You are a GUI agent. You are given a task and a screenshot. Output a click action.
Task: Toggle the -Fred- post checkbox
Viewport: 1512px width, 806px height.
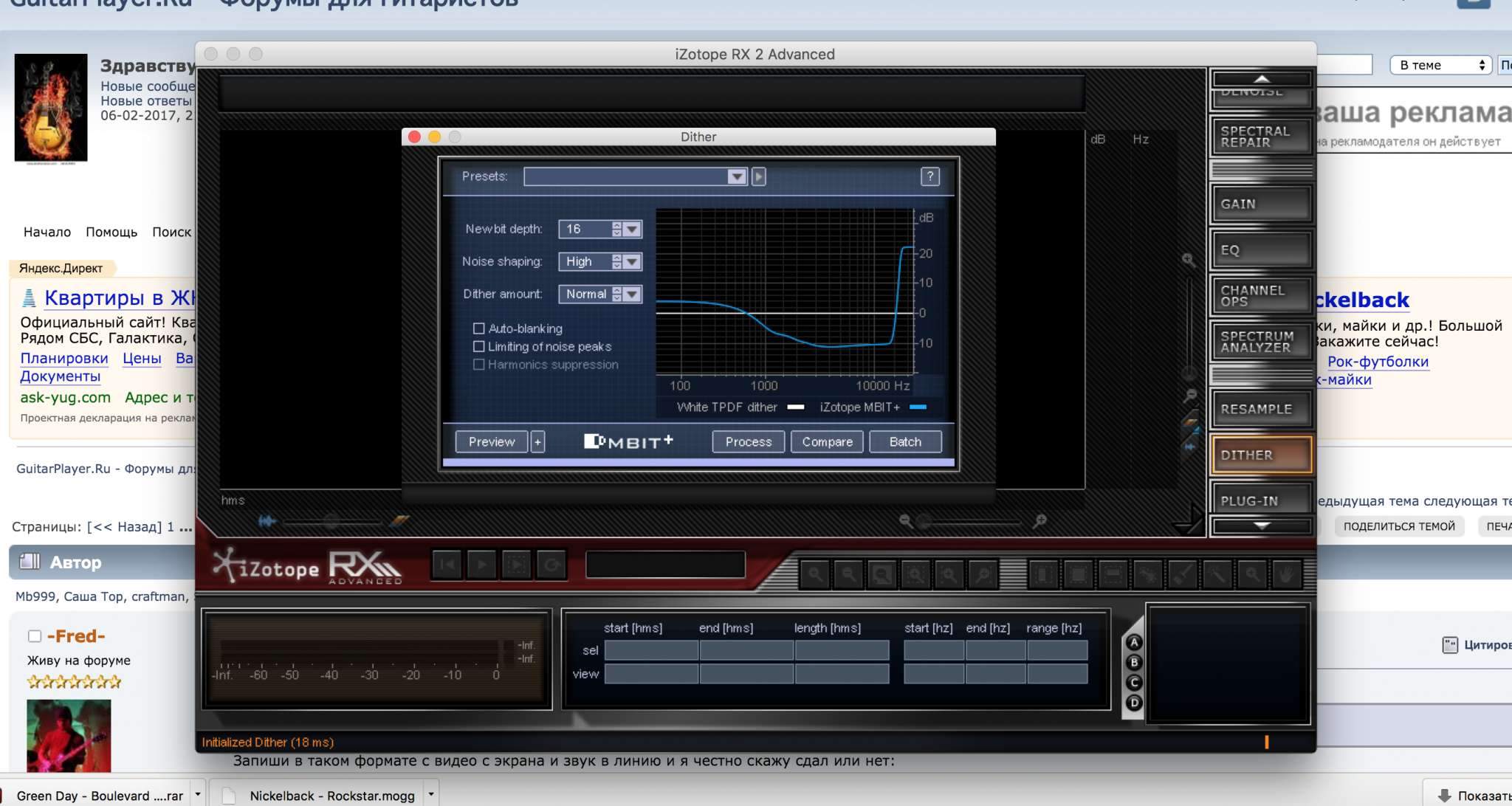[x=34, y=636]
